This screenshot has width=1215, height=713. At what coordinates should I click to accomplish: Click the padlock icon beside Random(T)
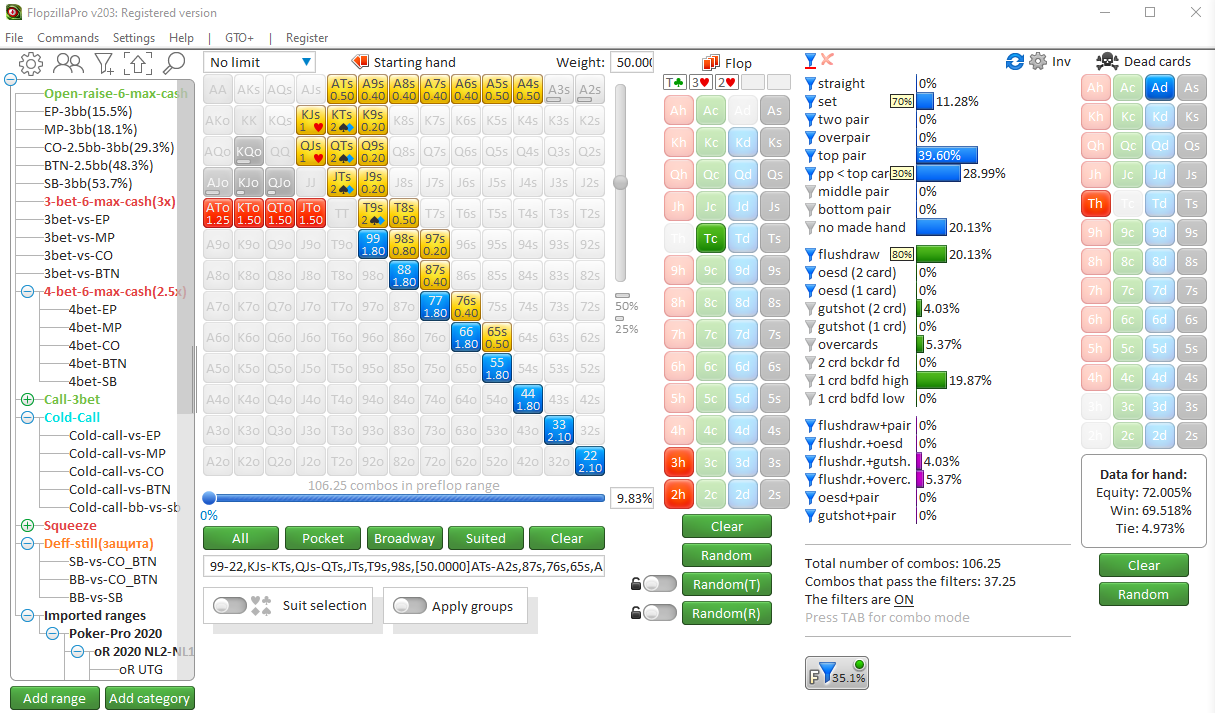pyautogui.click(x=635, y=583)
